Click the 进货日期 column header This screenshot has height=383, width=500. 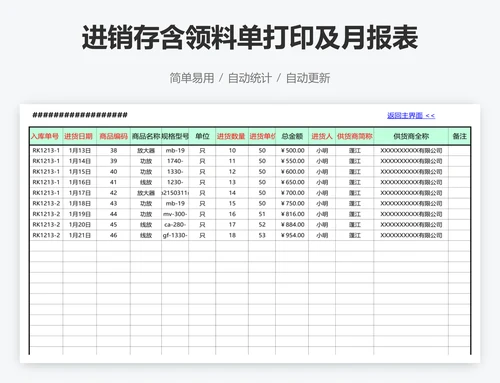point(79,136)
